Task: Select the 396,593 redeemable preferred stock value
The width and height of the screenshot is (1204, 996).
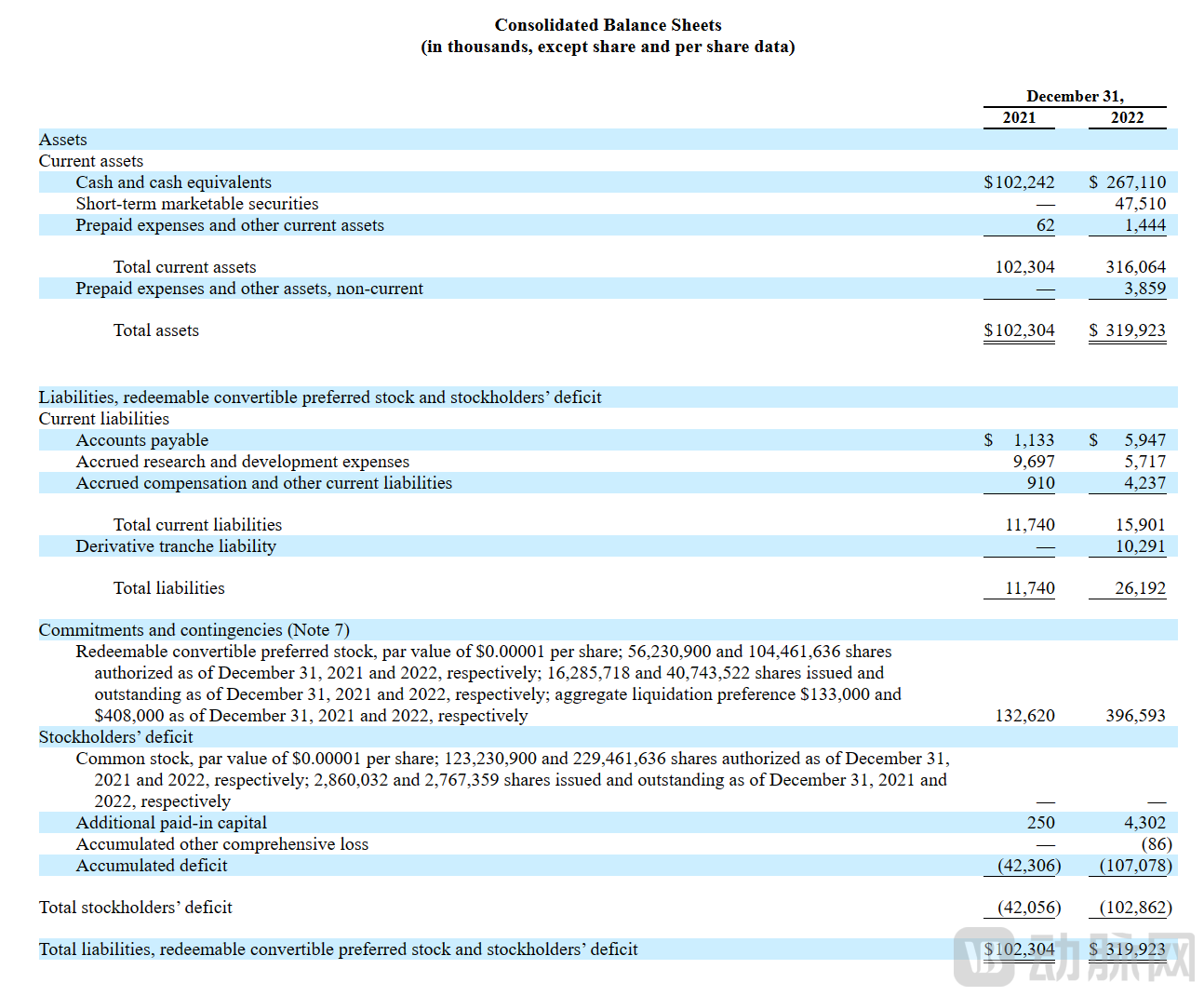Action: click(x=1135, y=716)
